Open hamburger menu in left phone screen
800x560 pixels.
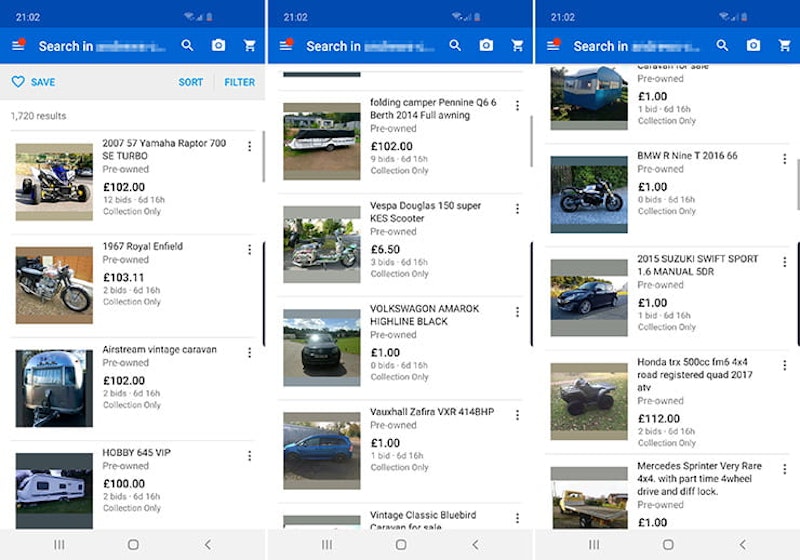tap(18, 45)
